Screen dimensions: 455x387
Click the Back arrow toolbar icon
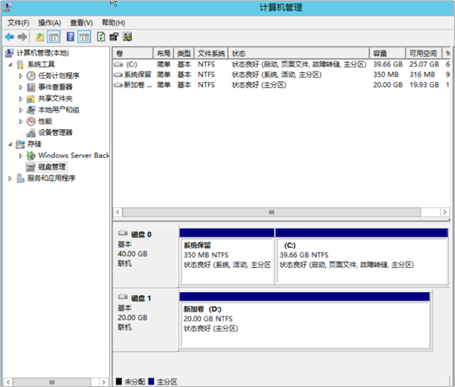point(9,37)
